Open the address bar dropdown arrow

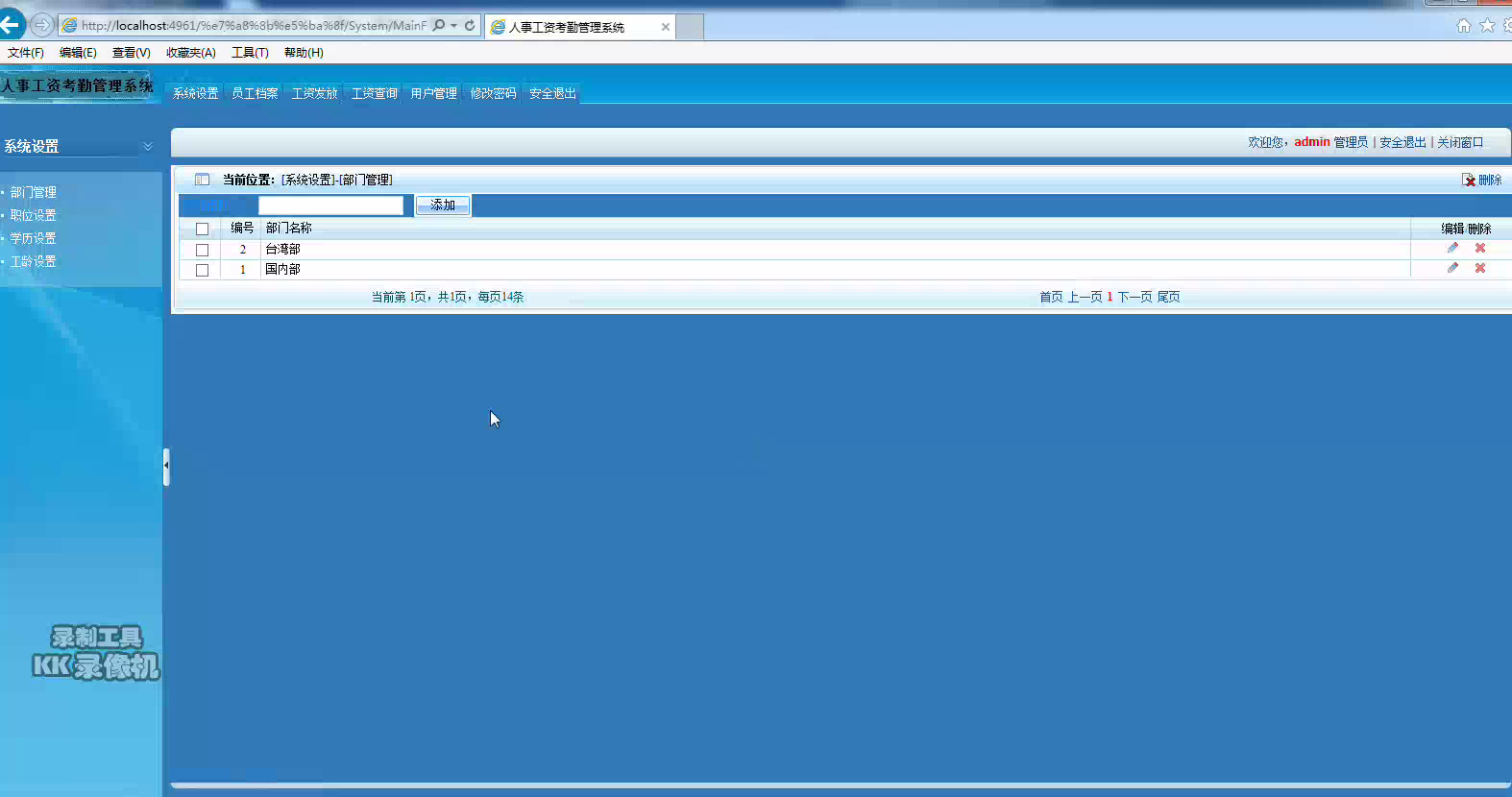453,26
